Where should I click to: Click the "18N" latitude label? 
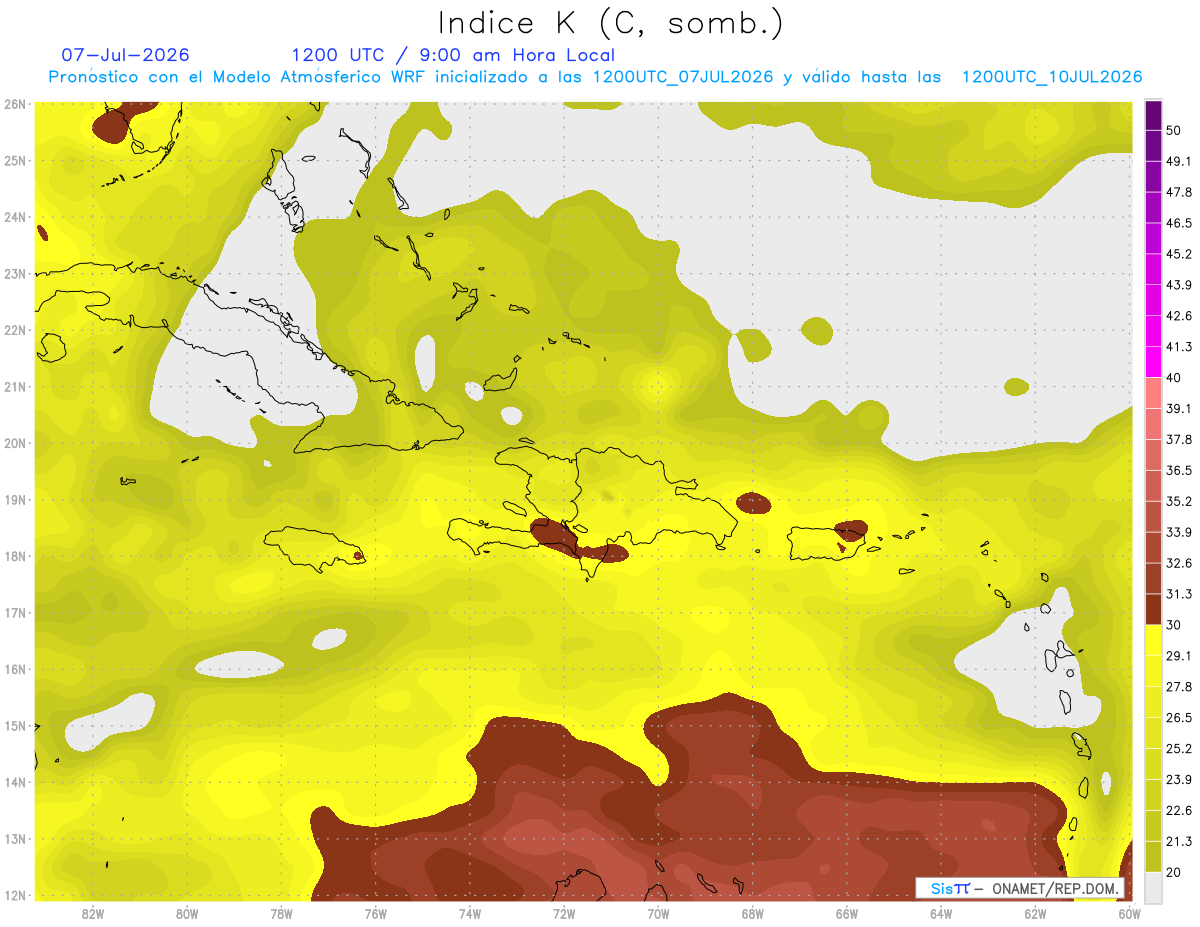(15, 556)
